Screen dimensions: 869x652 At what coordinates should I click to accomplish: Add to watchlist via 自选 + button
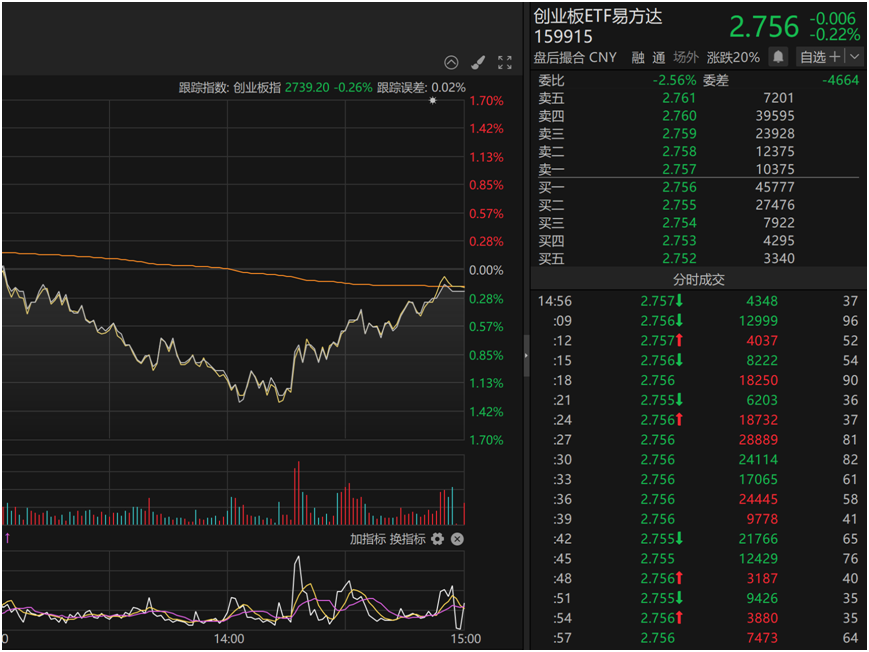(821, 57)
